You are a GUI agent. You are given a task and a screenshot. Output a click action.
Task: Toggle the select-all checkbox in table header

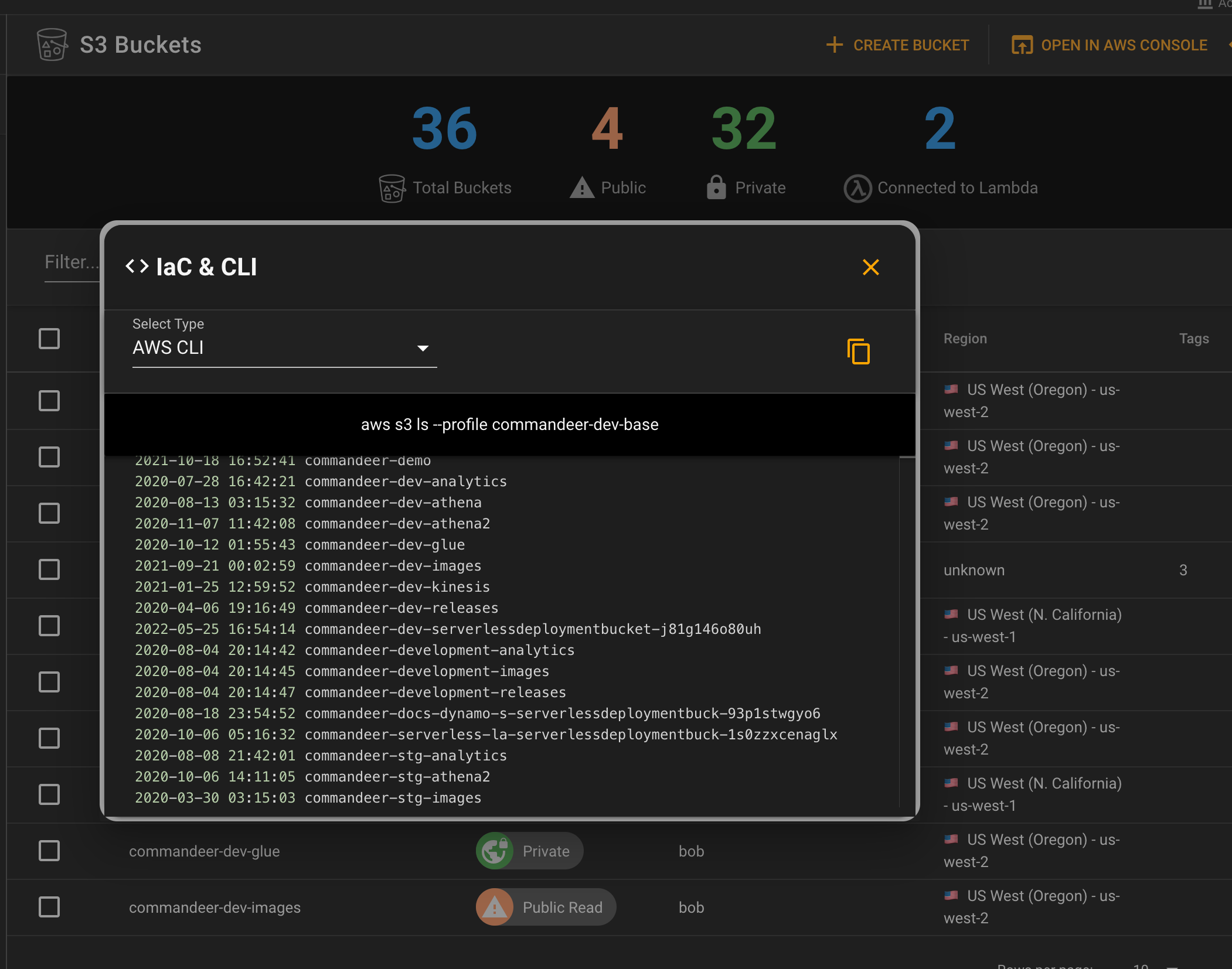click(x=49, y=339)
